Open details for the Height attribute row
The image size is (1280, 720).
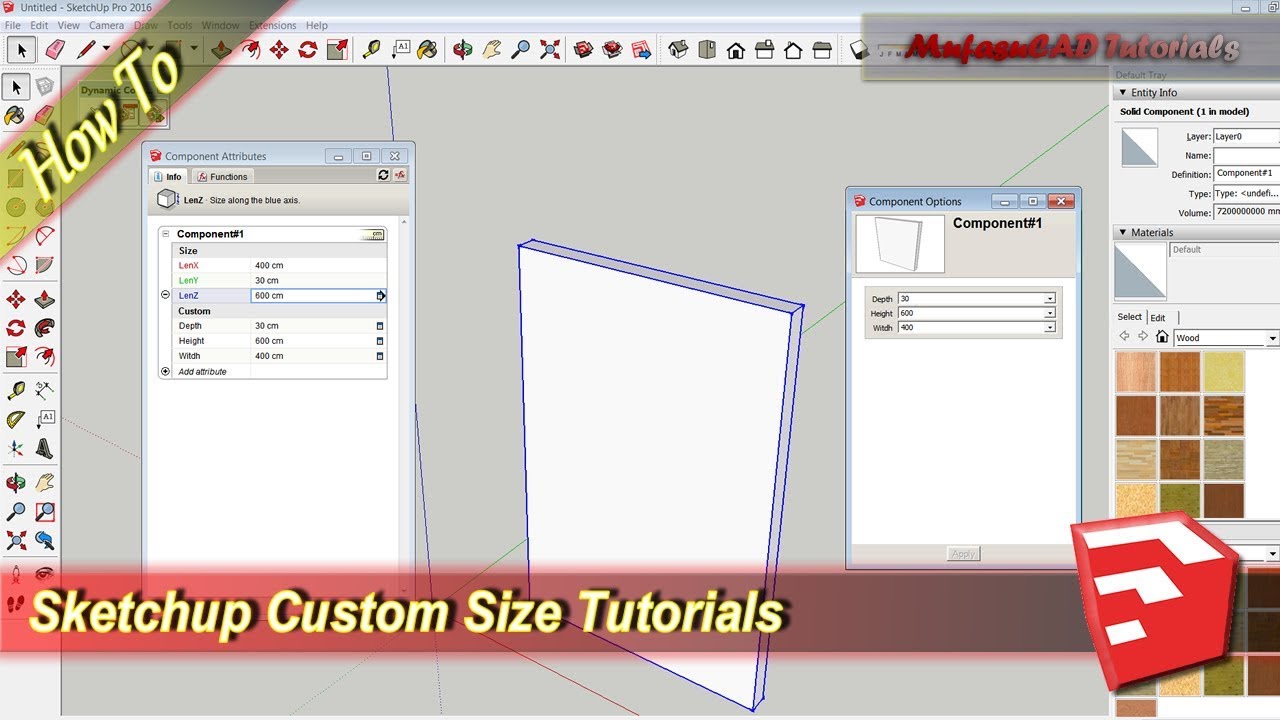coord(380,341)
